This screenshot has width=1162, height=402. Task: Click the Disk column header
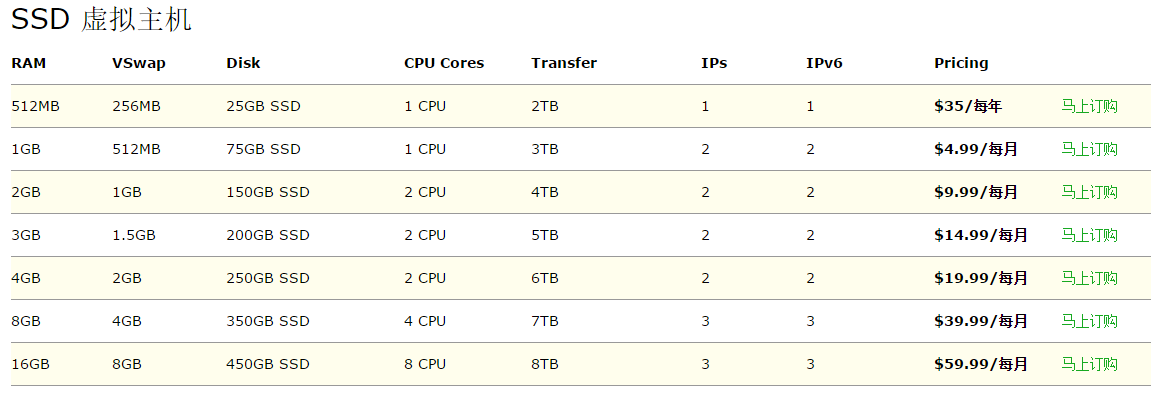coord(243,63)
